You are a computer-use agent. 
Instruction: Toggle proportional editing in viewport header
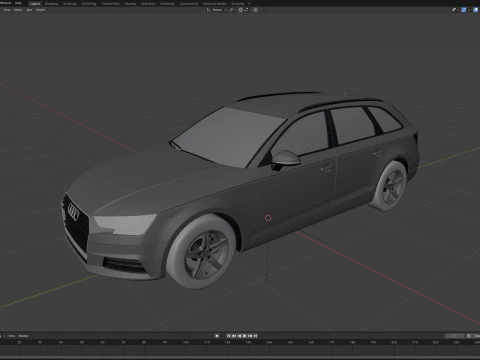255,10
